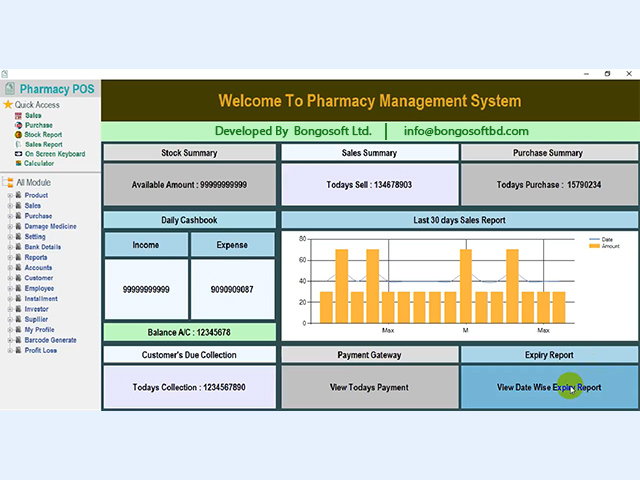Click the Purchase quick access icon
This screenshot has height=480, width=640.
pyautogui.click(x=18, y=125)
